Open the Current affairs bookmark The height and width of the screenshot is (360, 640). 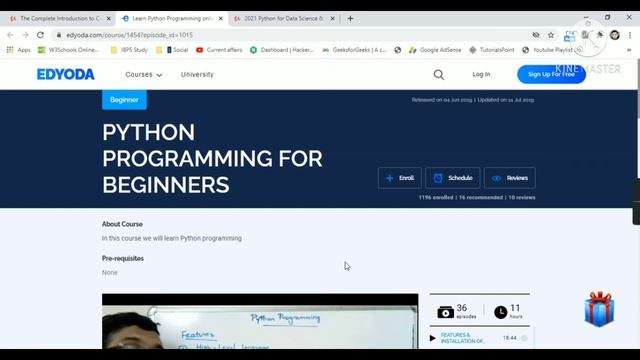click(219, 50)
